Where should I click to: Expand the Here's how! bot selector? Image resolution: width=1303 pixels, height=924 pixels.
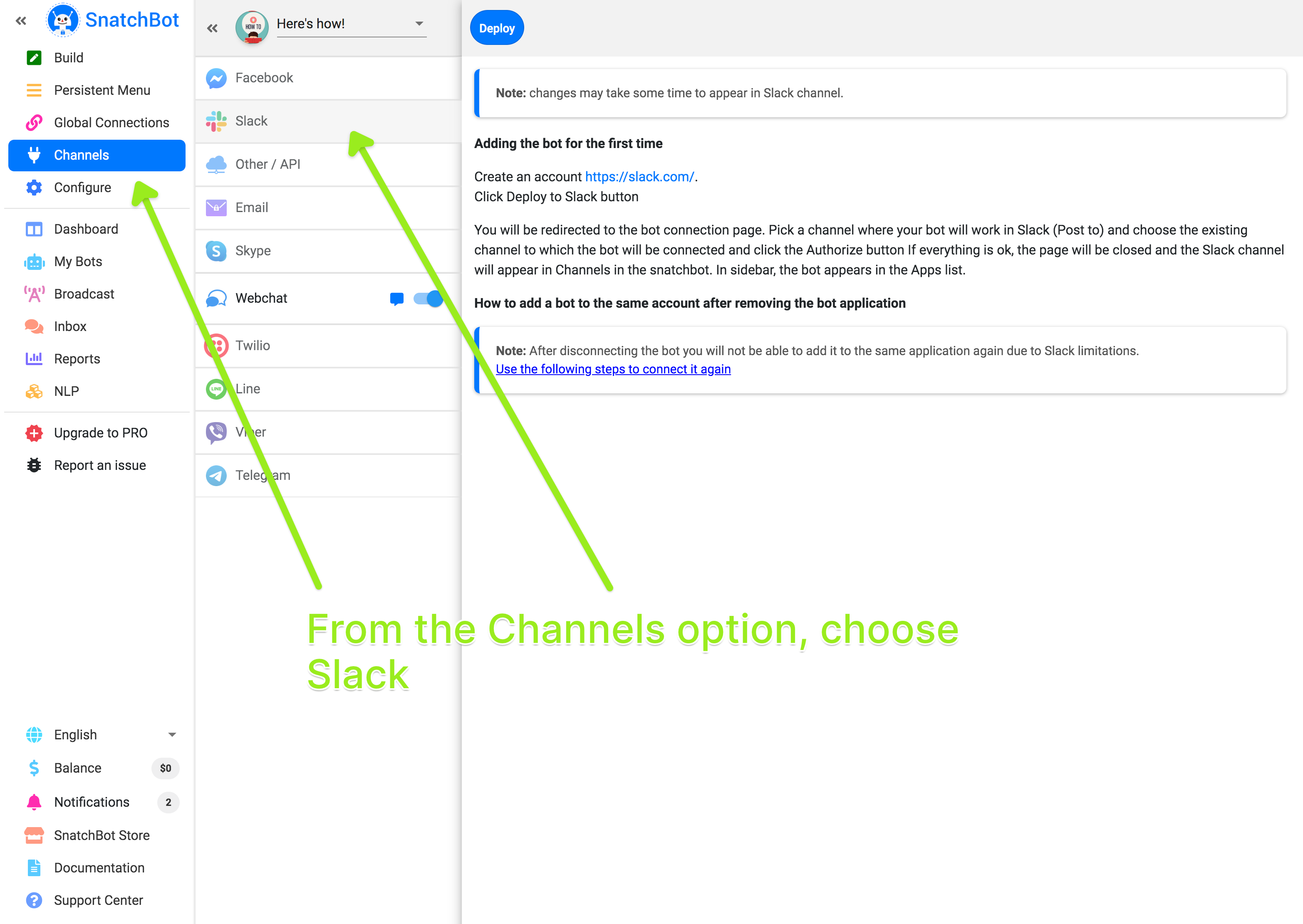(x=419, y=24)
